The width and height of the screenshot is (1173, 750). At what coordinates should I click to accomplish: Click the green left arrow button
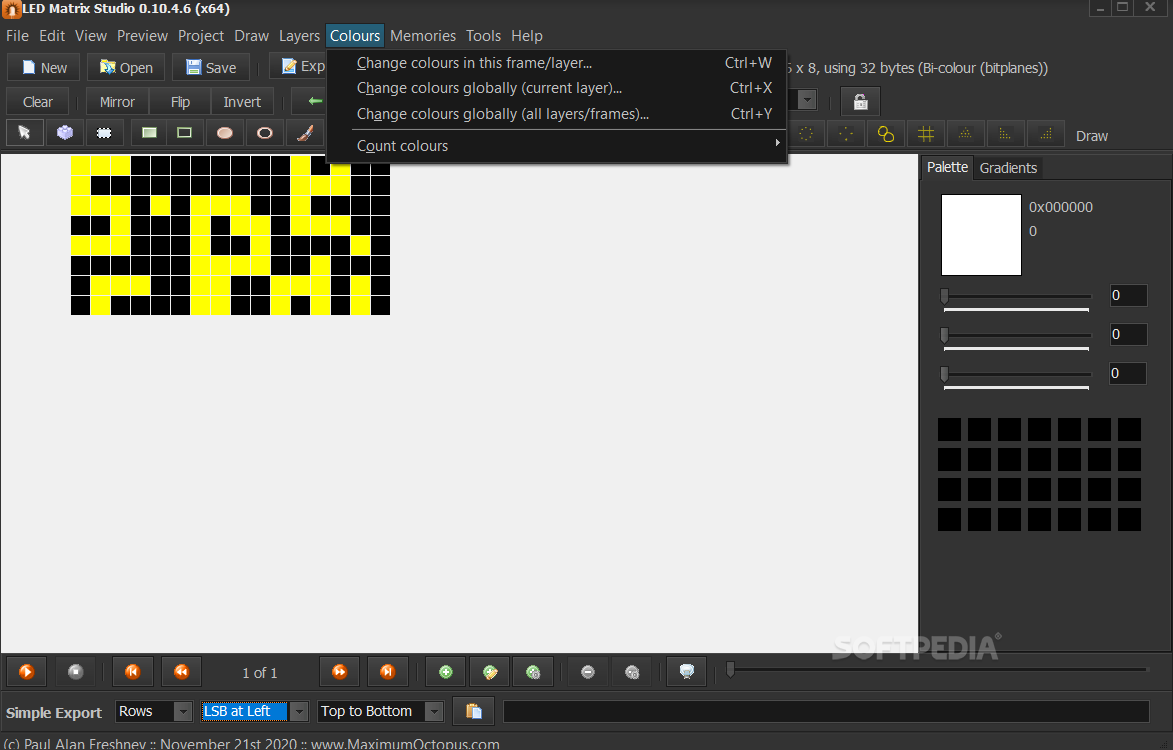315,101
